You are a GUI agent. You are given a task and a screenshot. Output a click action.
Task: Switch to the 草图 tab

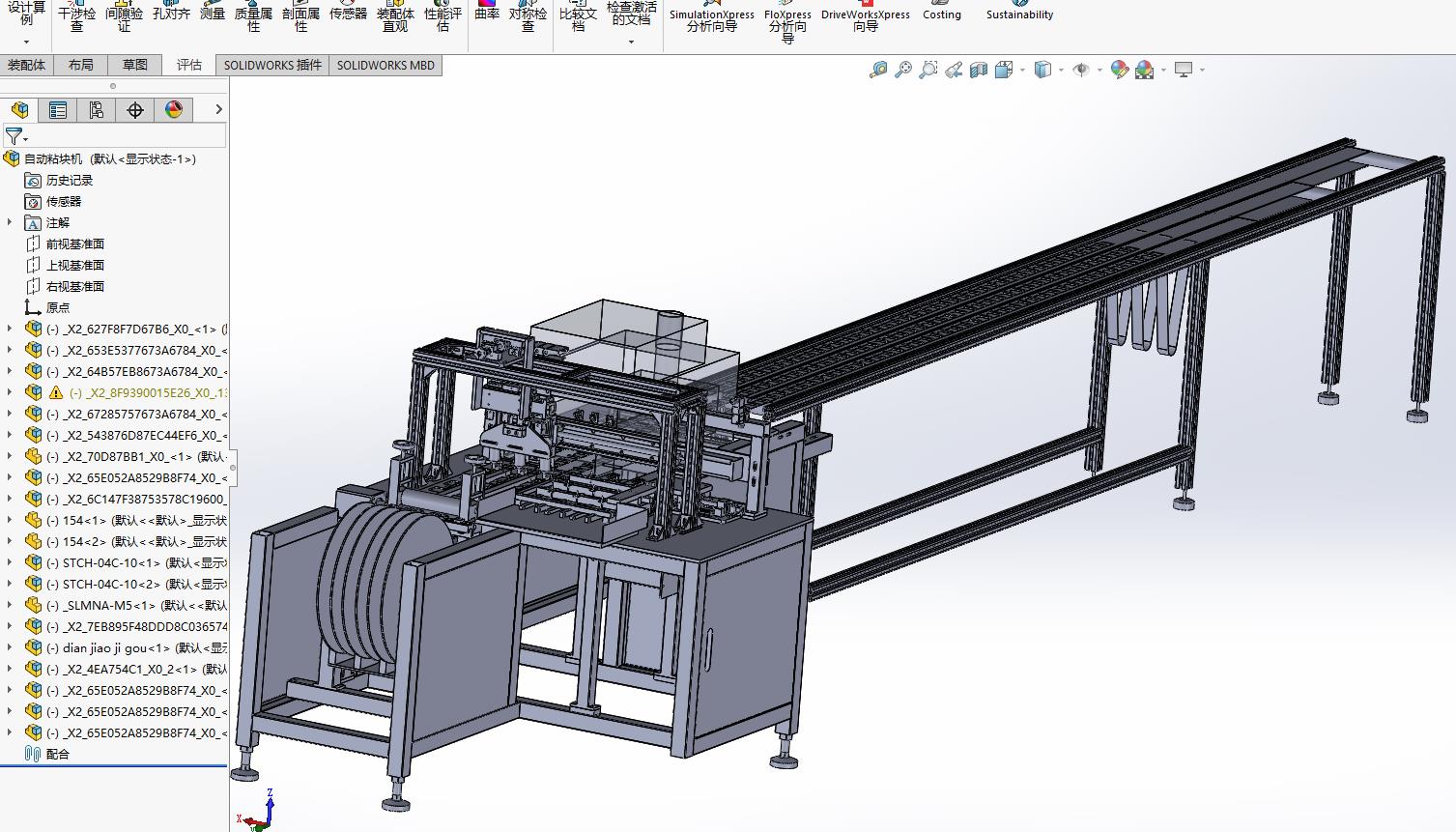click(x=135, y=65)
